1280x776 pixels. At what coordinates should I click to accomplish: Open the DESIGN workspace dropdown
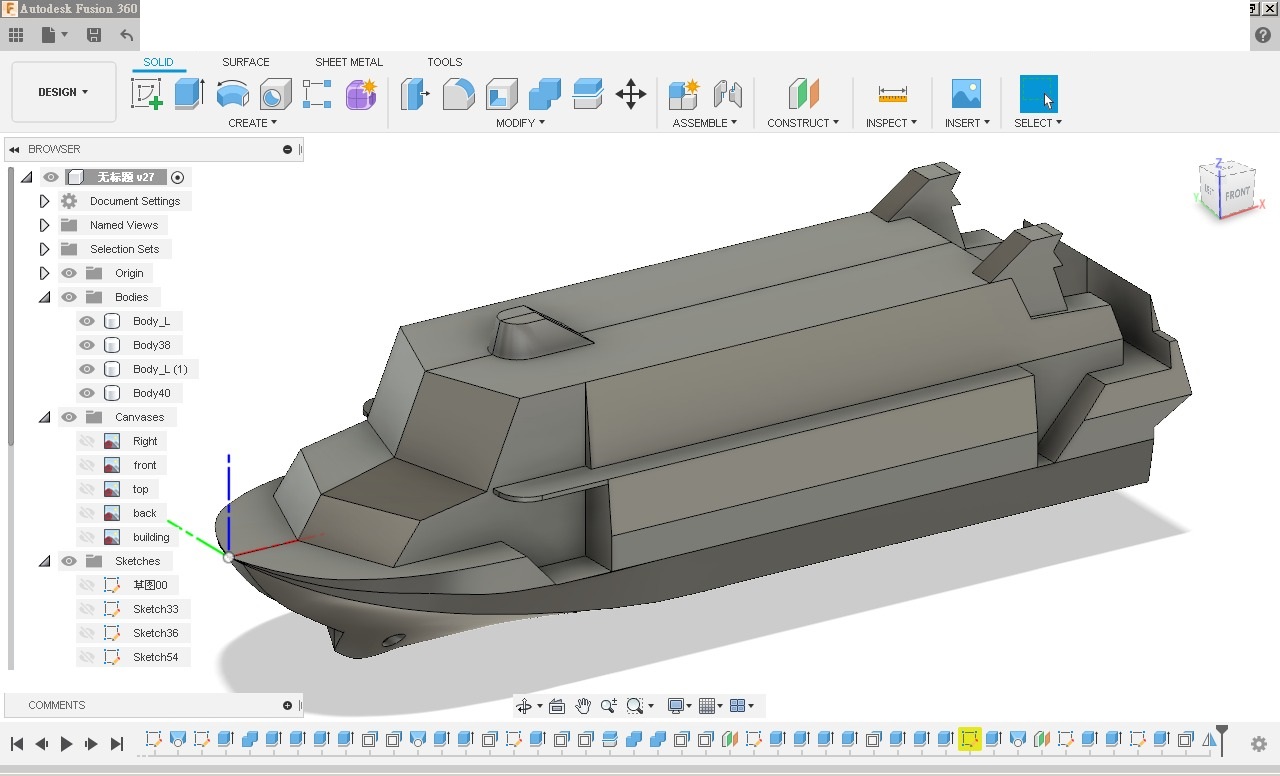click(x=63, y=92)
